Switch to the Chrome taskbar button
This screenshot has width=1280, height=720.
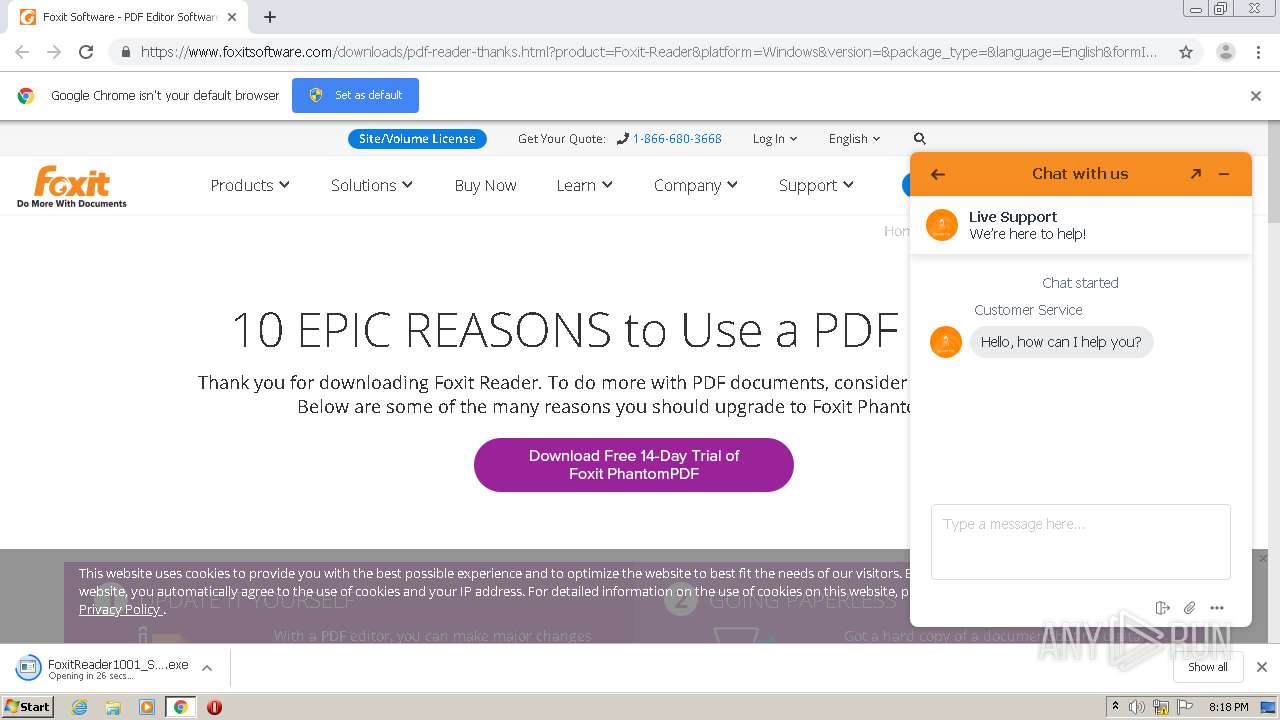point(180,707)
